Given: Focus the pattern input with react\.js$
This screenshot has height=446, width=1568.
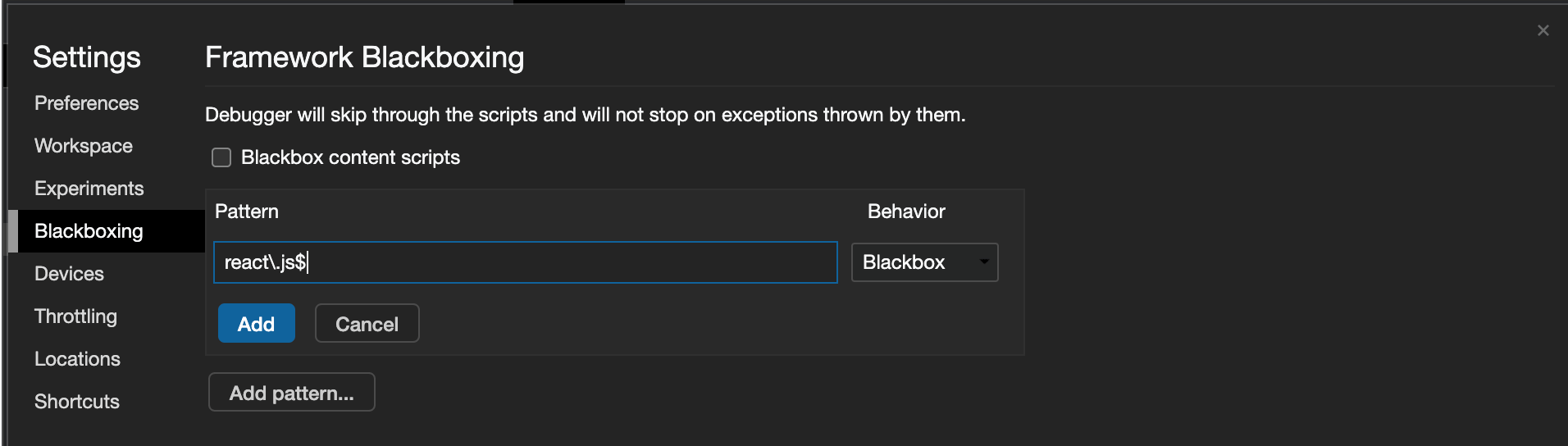Looking at the screenshot, I should point(525,262).
